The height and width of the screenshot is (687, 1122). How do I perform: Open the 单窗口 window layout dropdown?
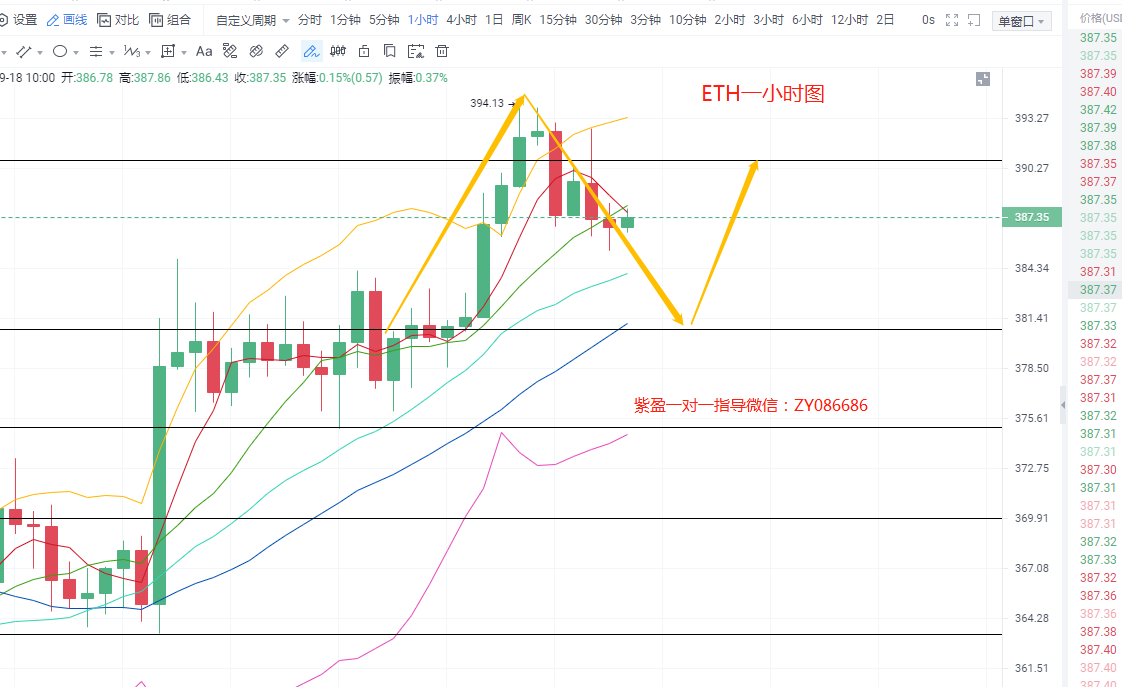tap(1022, 21)
